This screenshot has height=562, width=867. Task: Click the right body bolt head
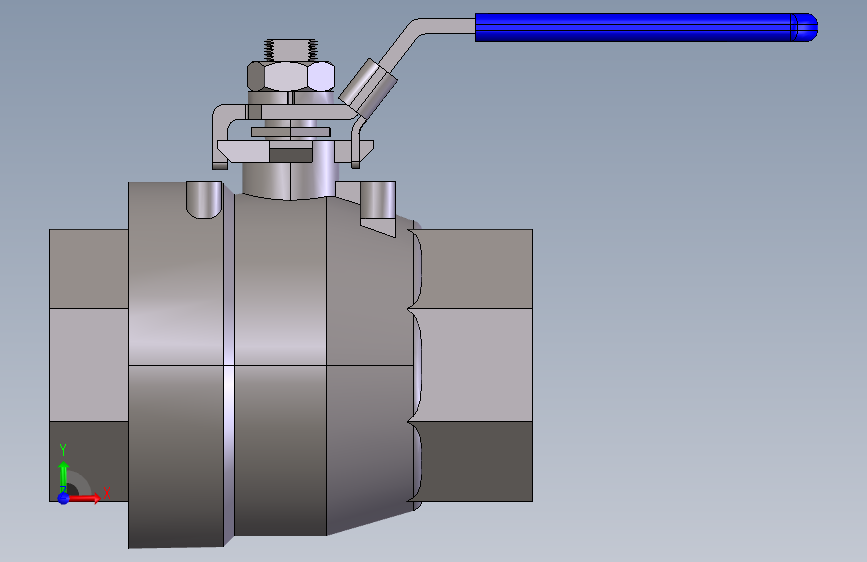[x=378, y=200]
